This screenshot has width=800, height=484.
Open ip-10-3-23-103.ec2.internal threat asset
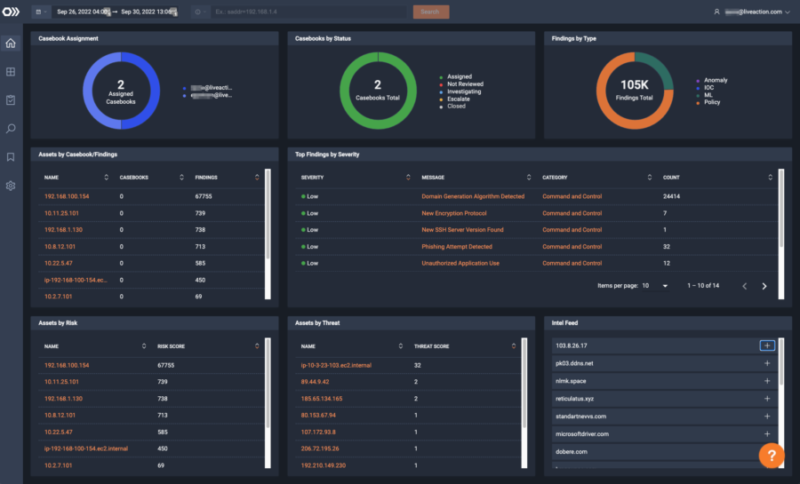(x=336, y=365)
